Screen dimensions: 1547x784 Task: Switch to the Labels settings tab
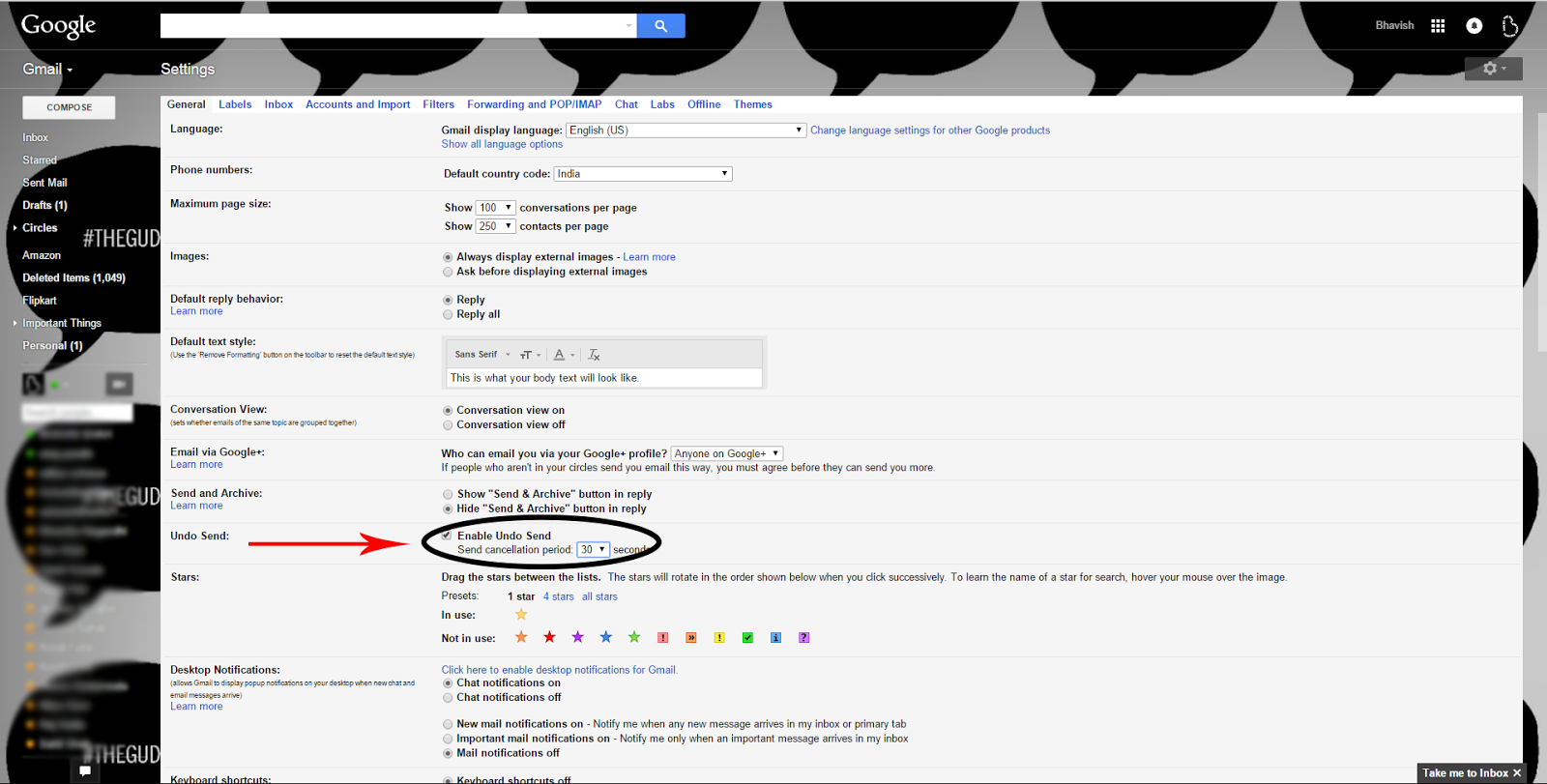pos(235,104)
